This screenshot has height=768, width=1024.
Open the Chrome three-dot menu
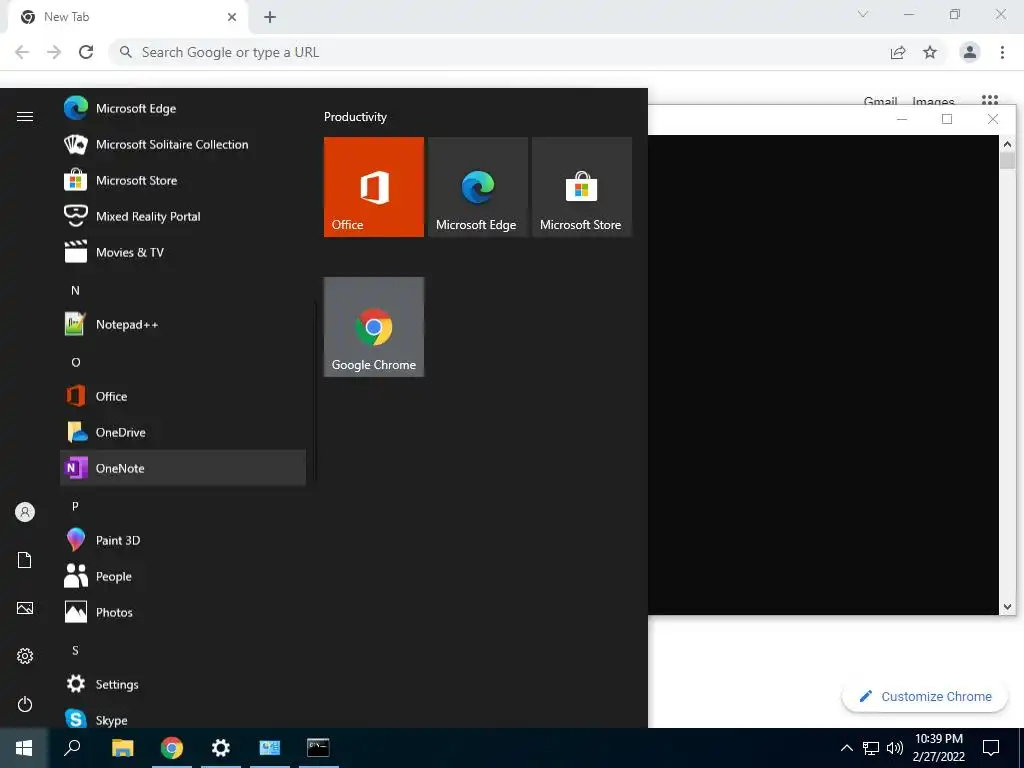[x=1002, y=52]
